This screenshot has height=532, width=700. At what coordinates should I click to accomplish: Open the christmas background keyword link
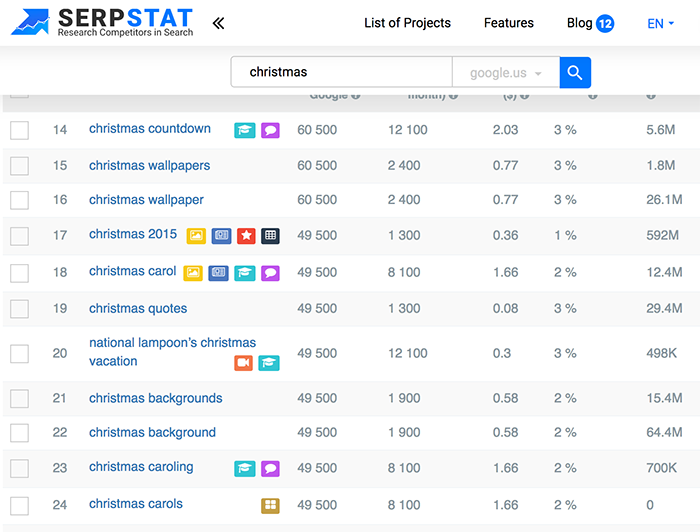(152, 432)
